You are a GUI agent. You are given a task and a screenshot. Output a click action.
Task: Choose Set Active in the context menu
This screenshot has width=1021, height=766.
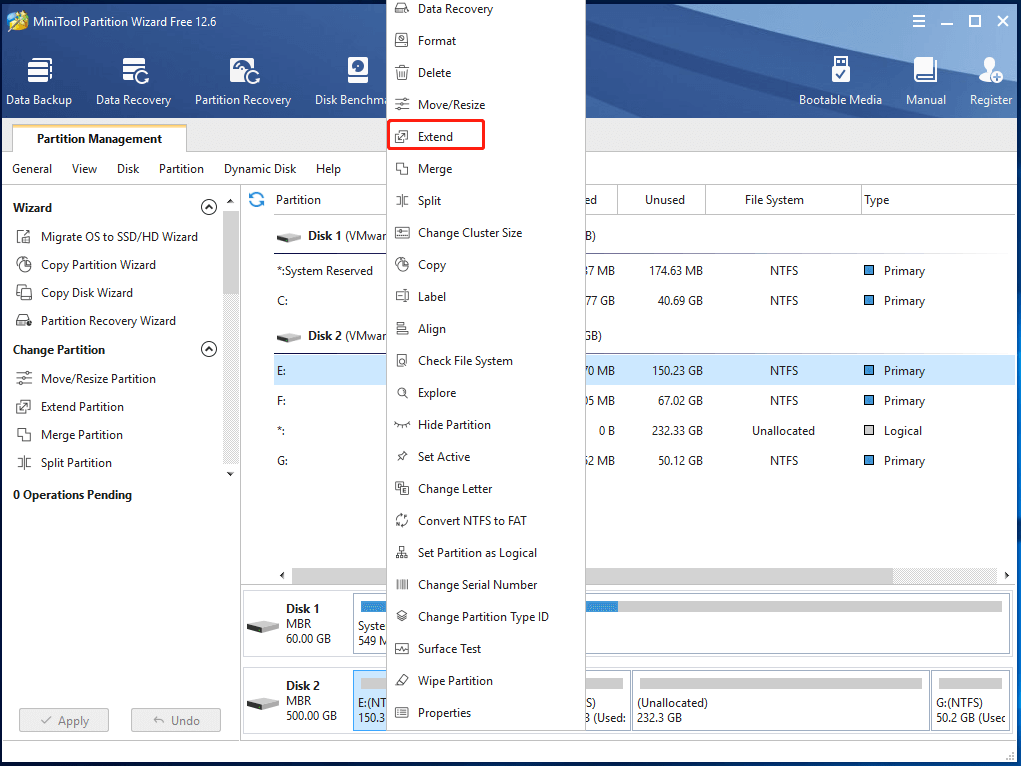(486, 457)
